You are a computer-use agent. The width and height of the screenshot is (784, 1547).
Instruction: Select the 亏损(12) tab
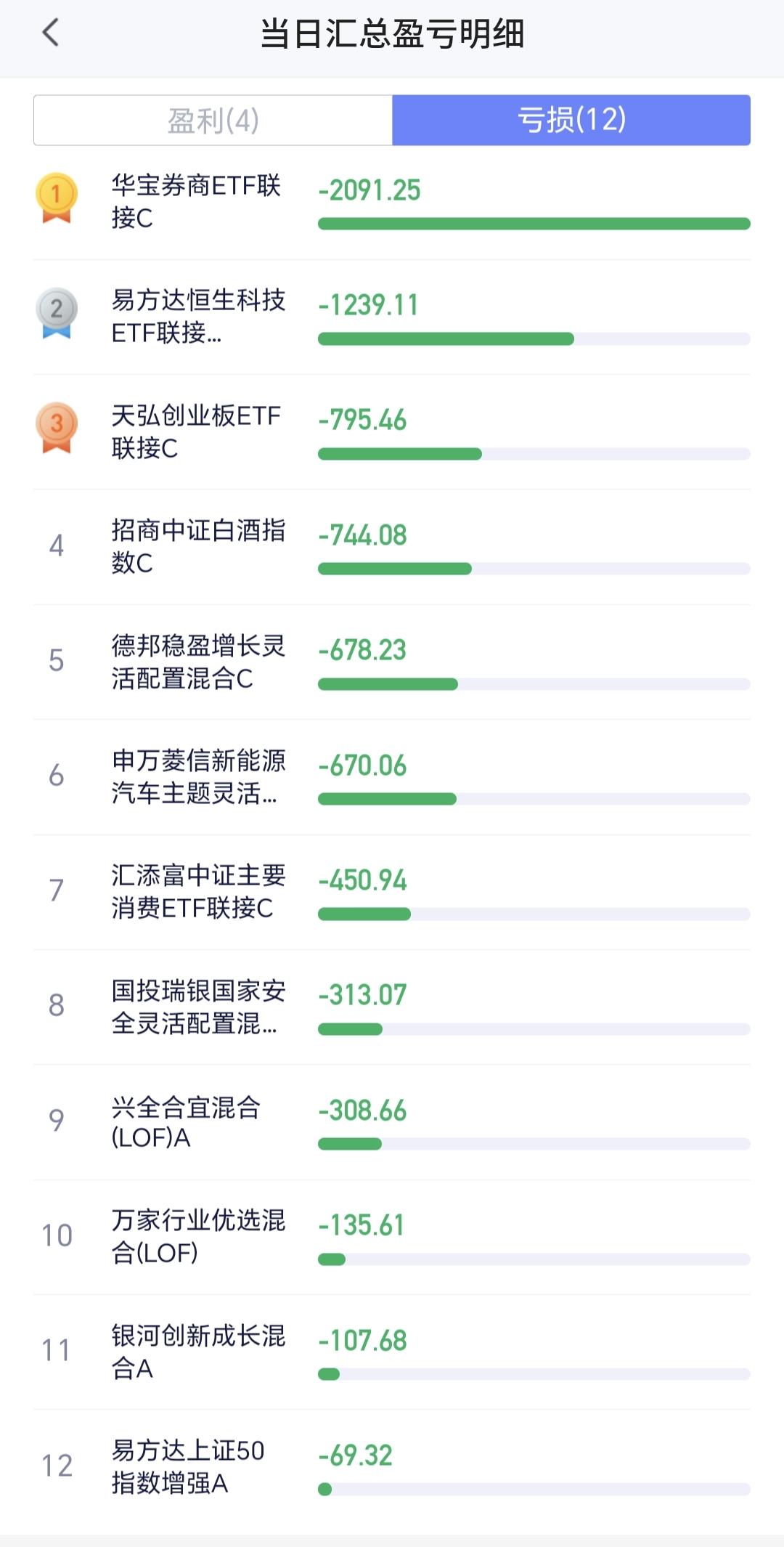click(x=571, y=120)
